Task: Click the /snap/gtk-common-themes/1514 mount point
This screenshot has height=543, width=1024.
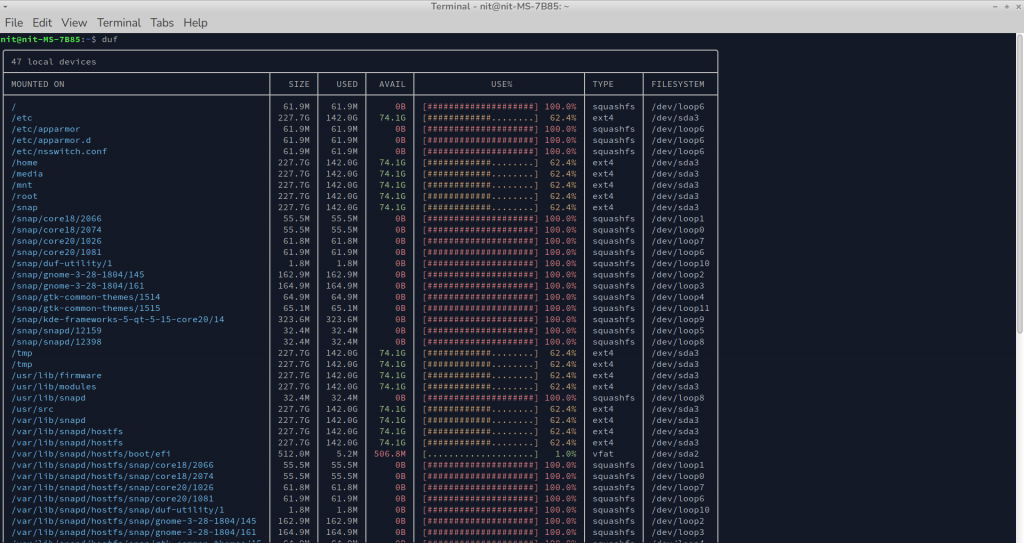Action: [x=86, y=297]
